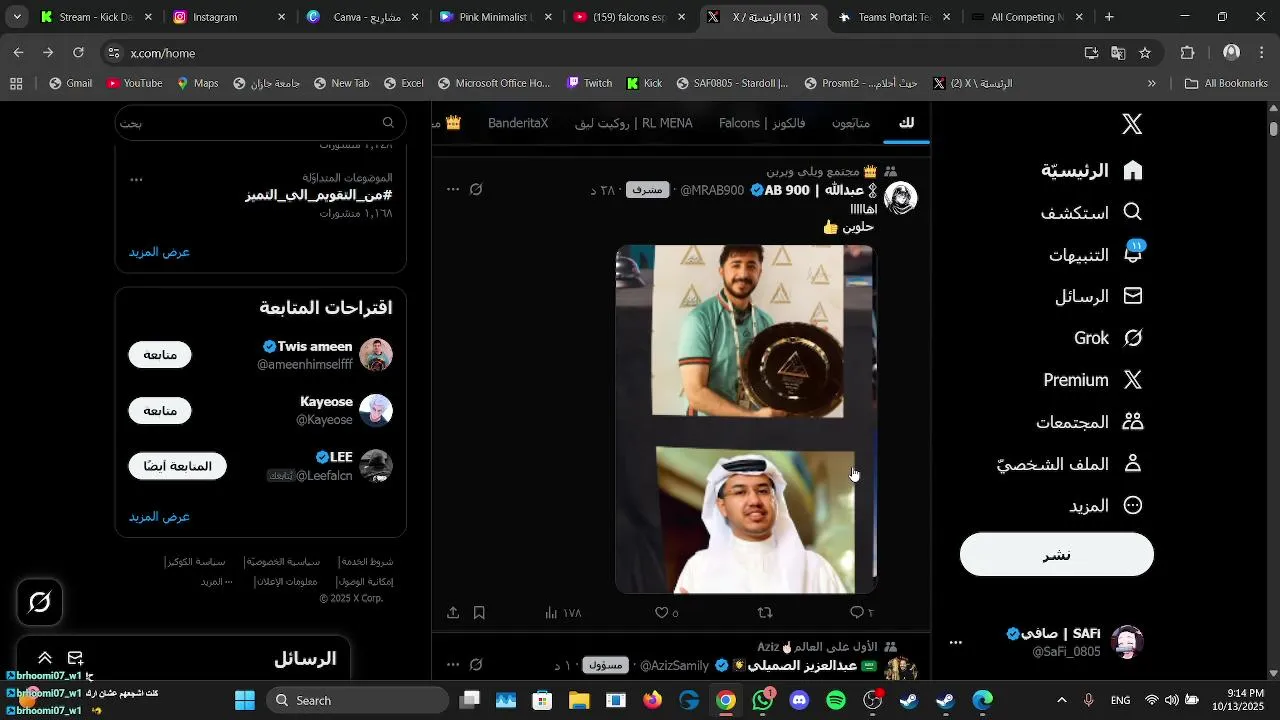This screenshot has width=1280, height=720.
Task: Select the فالكونز | Falcons tab
Action: [762, 123]
